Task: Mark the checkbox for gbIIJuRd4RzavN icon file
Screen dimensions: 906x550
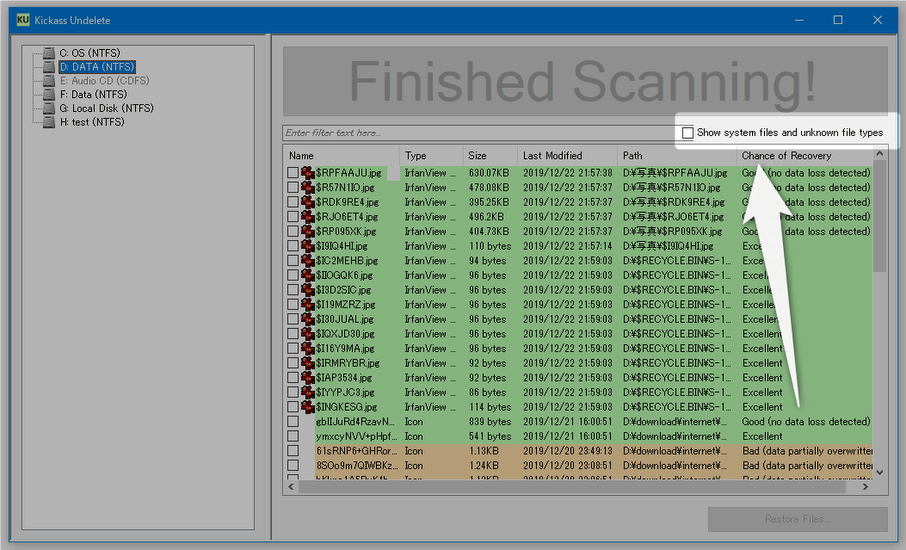Action: pos(293,422)
